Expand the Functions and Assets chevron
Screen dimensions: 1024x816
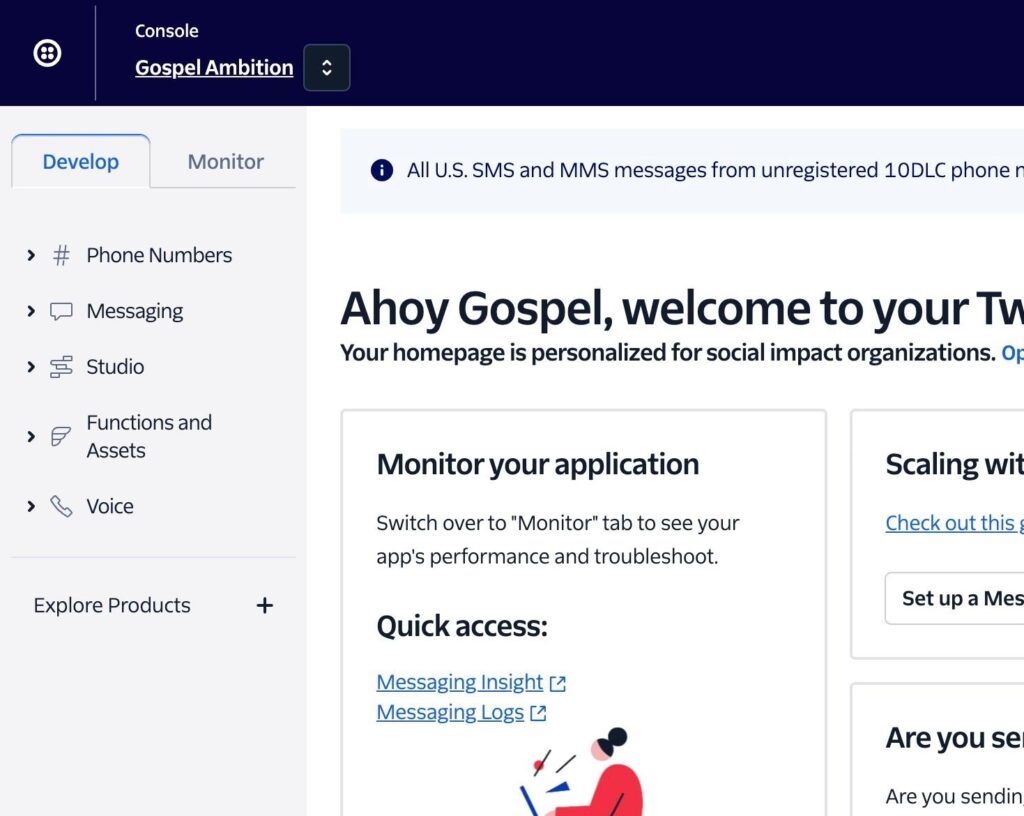click(31, 437)
